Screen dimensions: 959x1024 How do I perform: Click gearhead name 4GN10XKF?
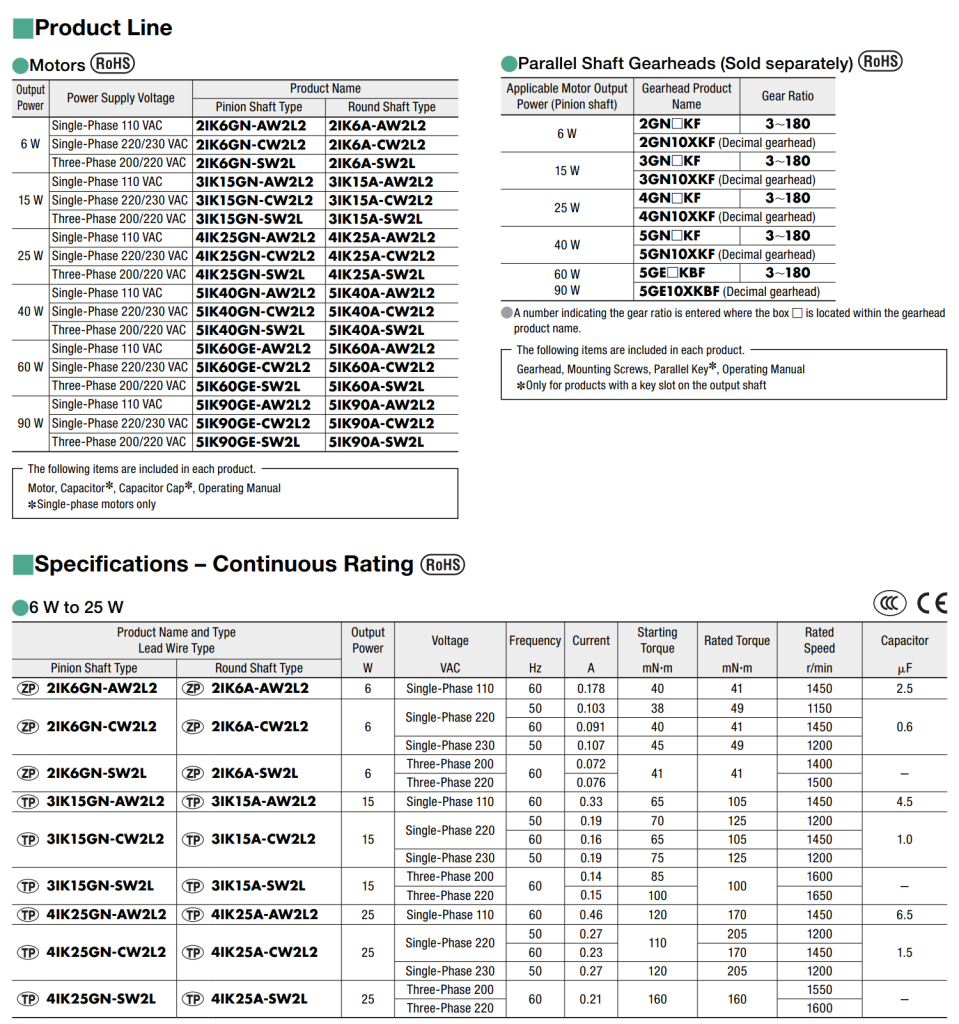coord(677,217)
